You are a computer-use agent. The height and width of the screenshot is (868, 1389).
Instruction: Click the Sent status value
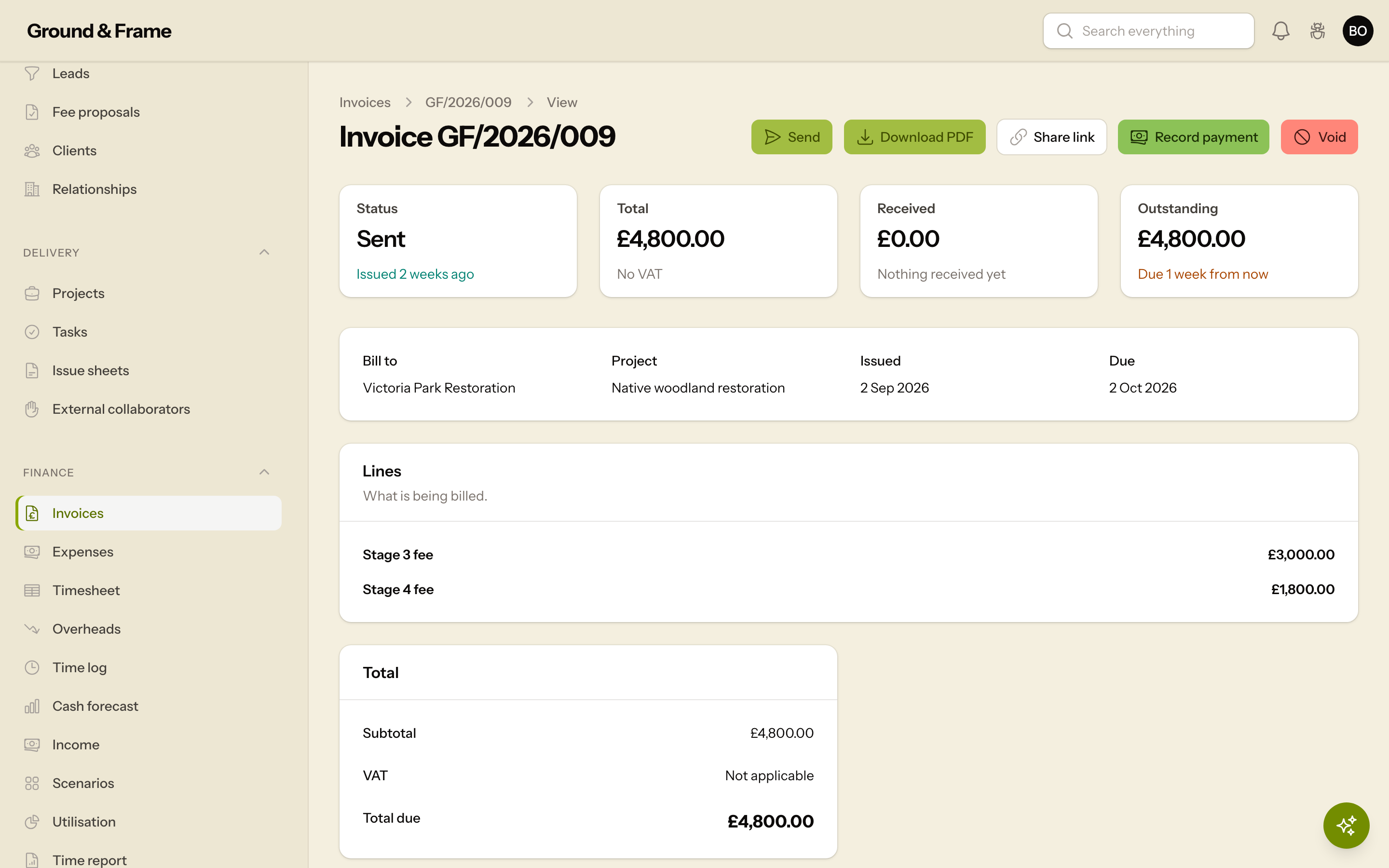(x=381, y=239)
